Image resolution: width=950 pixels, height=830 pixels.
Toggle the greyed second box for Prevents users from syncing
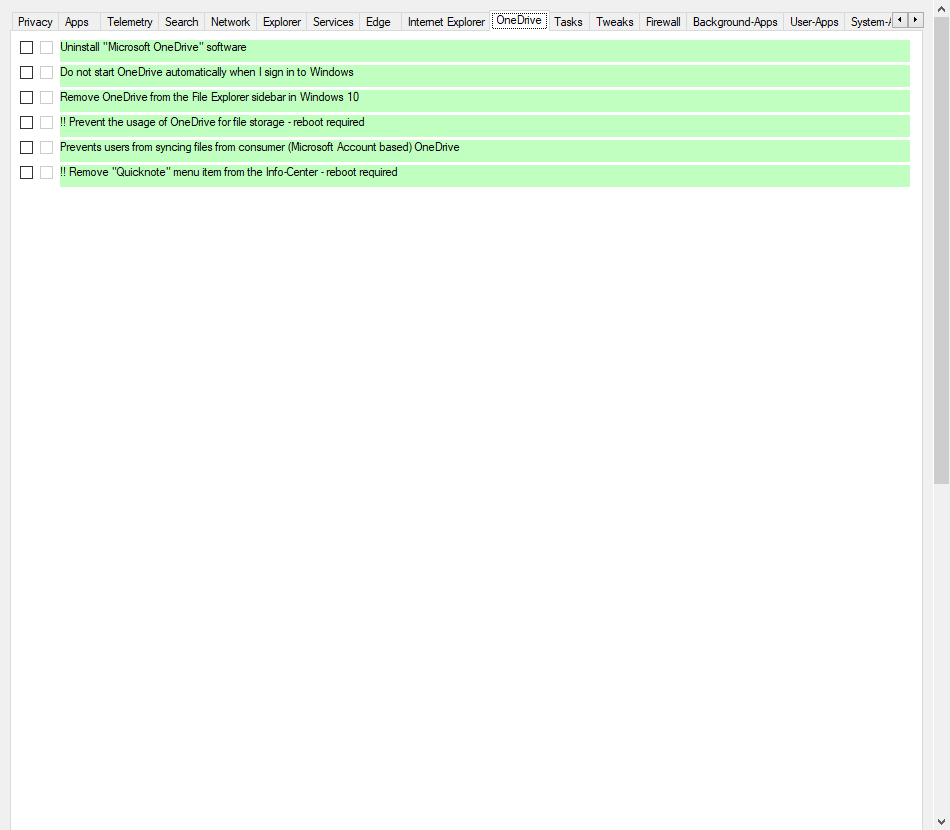(47, 148)
